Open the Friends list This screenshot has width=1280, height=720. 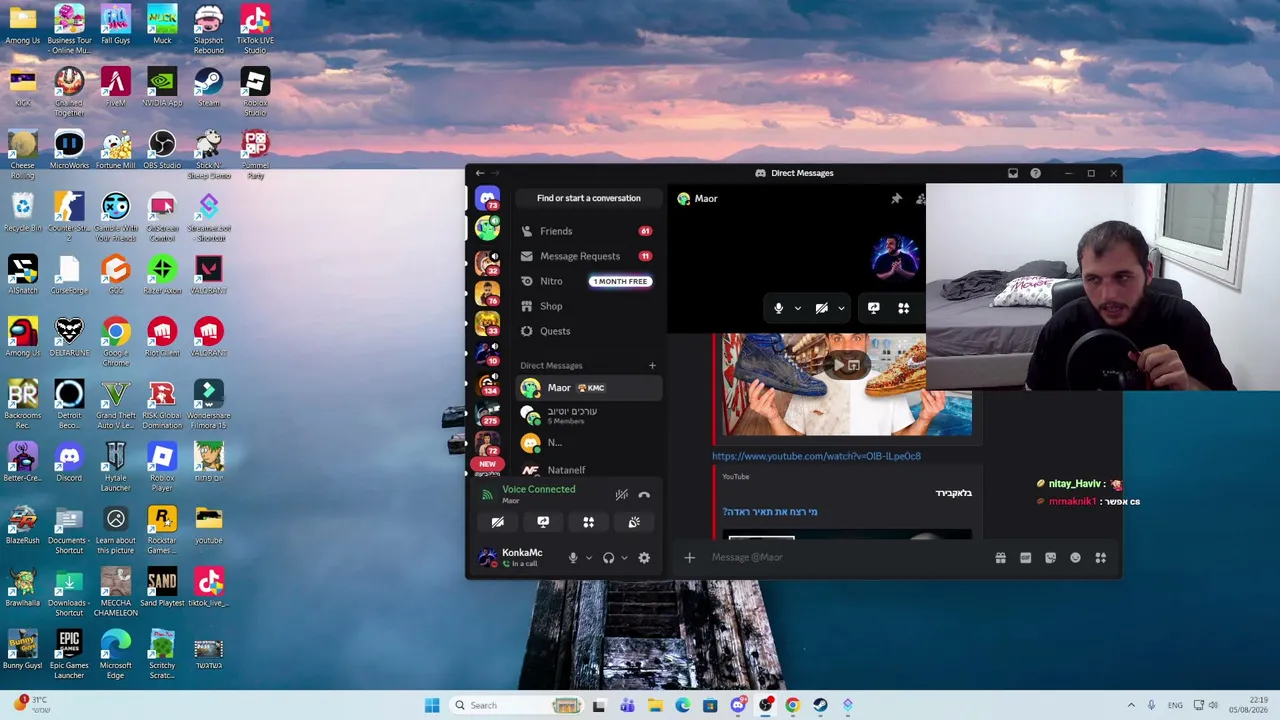tap(588, 231)
